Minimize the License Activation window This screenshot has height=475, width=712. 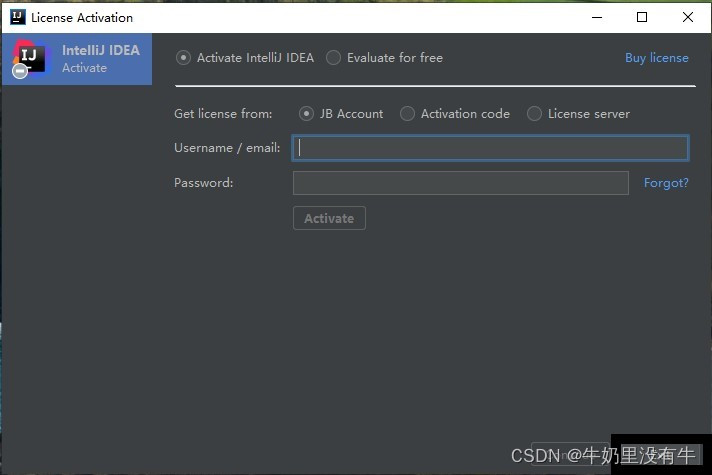point(597,17)
